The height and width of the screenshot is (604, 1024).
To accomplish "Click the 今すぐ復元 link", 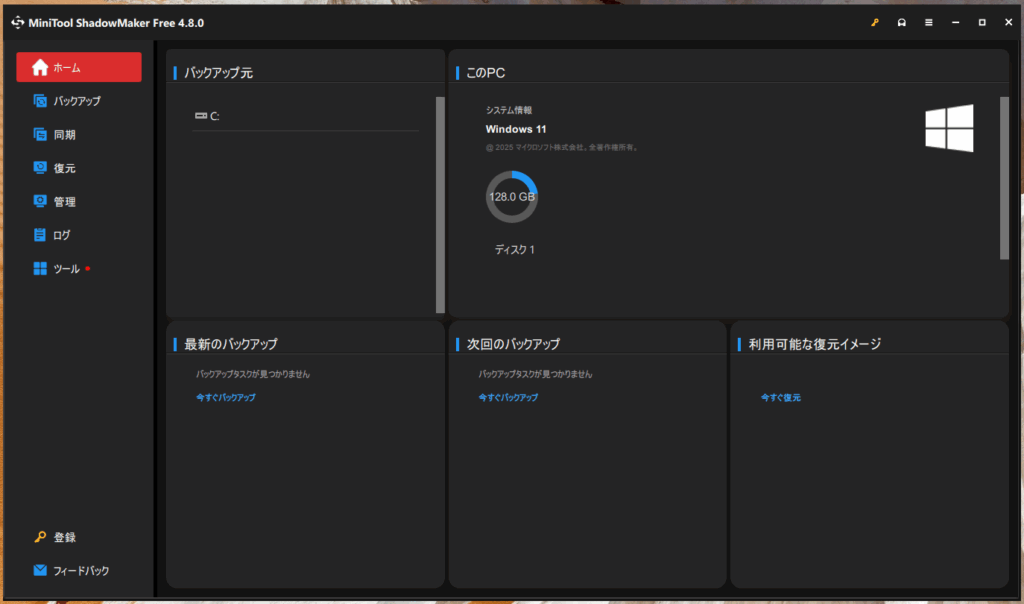I will [781, 397].
